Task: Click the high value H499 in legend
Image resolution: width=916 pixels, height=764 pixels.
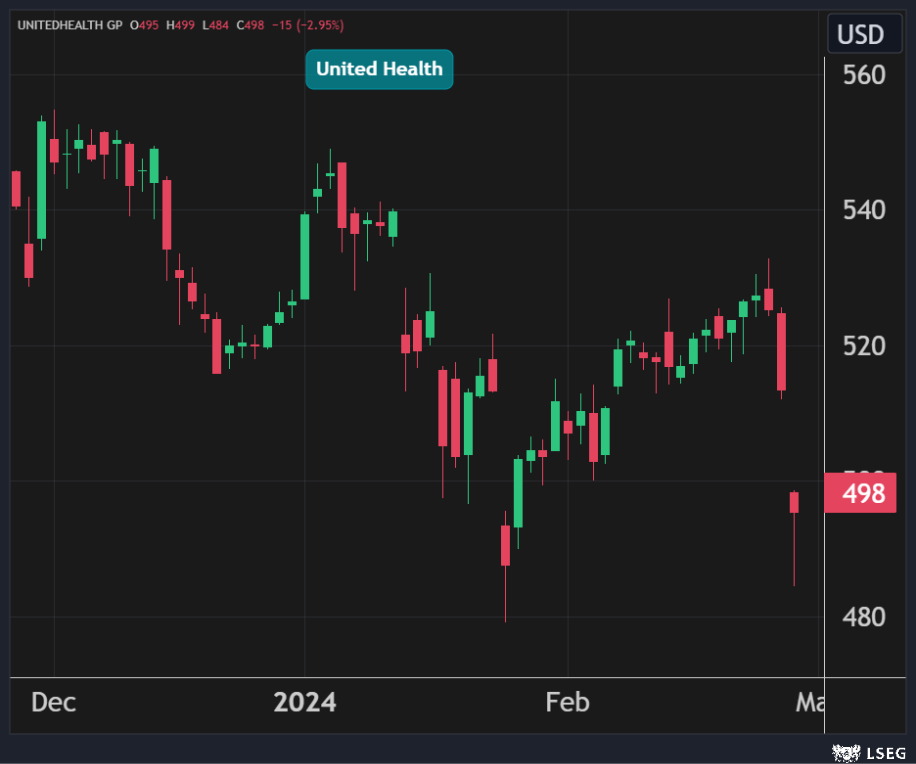Action: [180, 24]
